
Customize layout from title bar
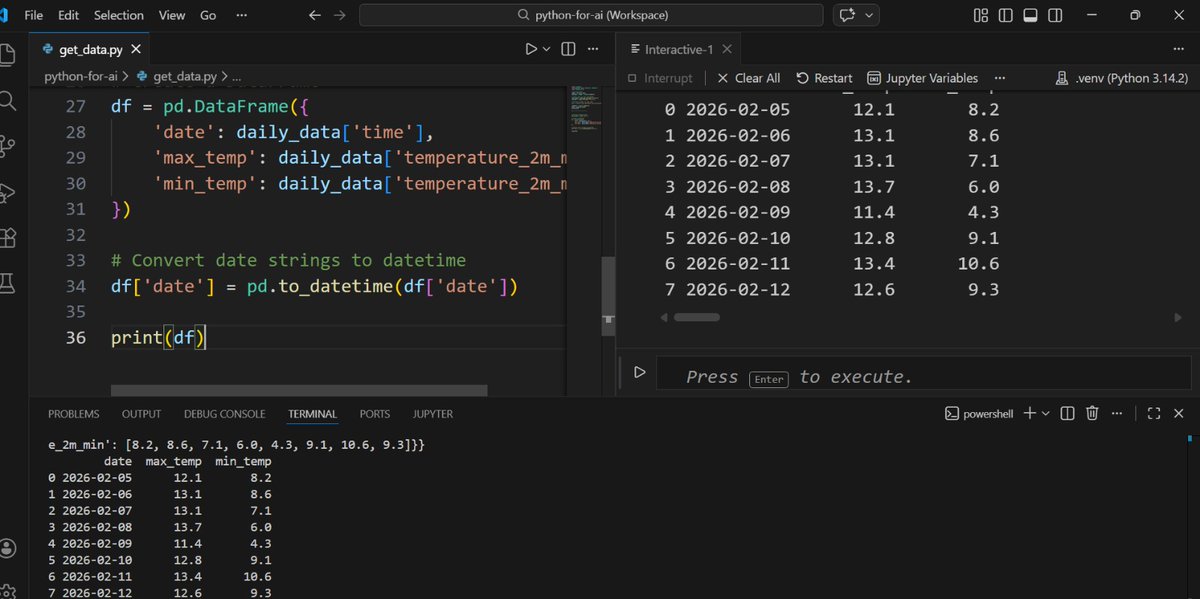(x=981, y=15)
